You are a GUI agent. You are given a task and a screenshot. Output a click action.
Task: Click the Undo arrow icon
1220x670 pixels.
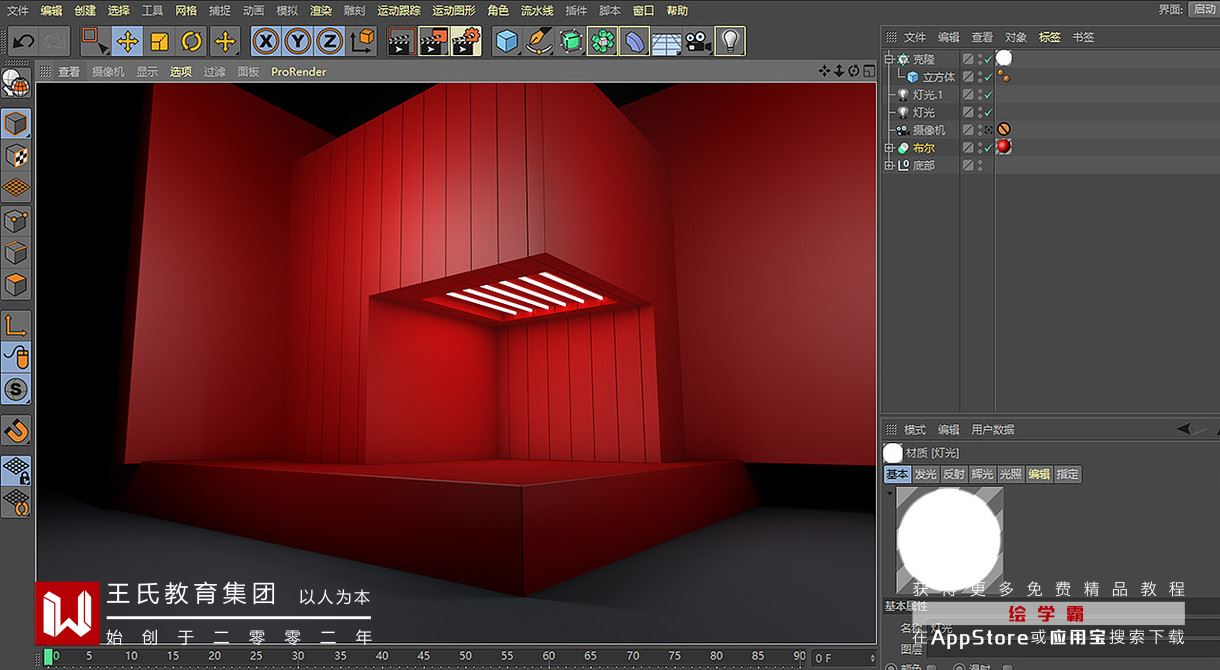point(23,42)
